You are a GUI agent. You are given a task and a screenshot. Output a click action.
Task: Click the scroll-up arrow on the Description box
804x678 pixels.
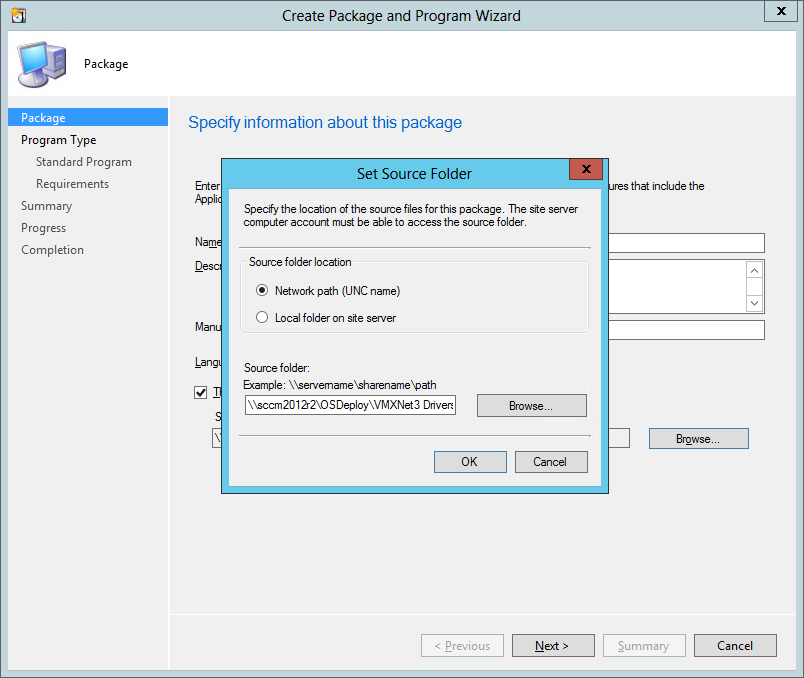(x=754, y=269)
